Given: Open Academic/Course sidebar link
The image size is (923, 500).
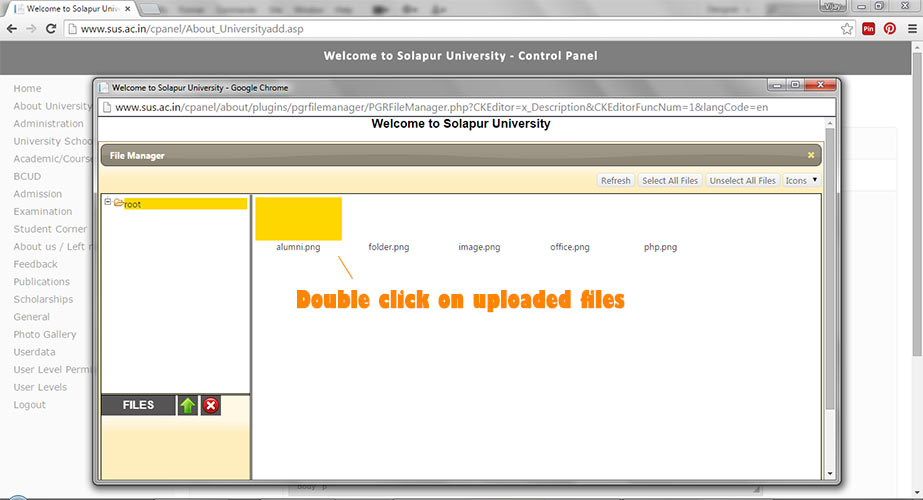Looking at the screenshot, I should pos(53,159).
